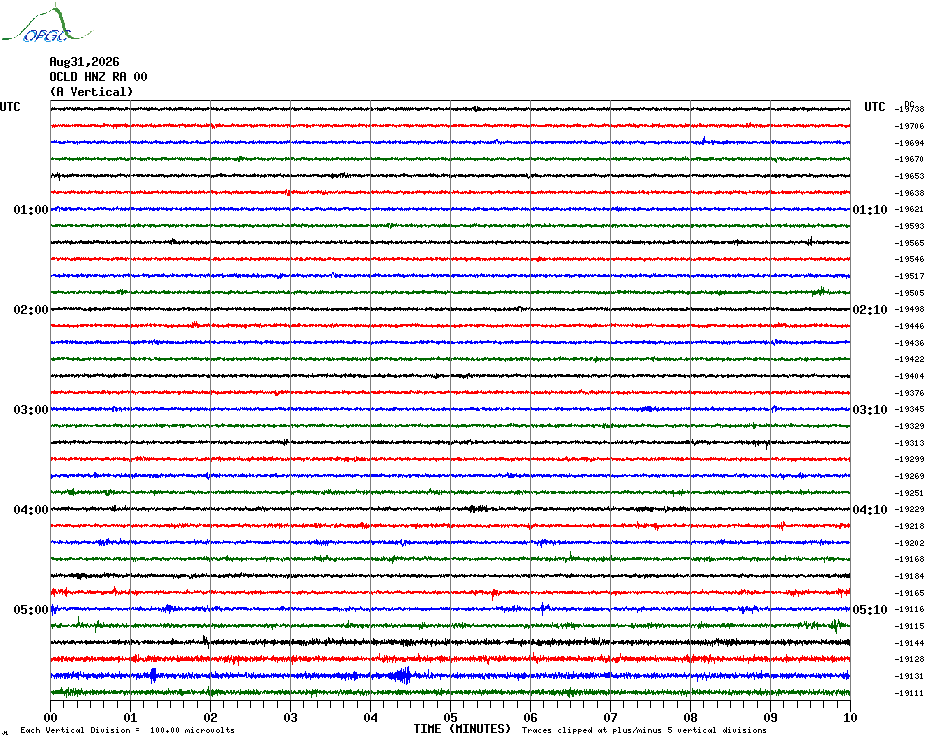Click the 02:10 end-time label
This screenshot has width=930, height=744.
(x=870, y=310)
